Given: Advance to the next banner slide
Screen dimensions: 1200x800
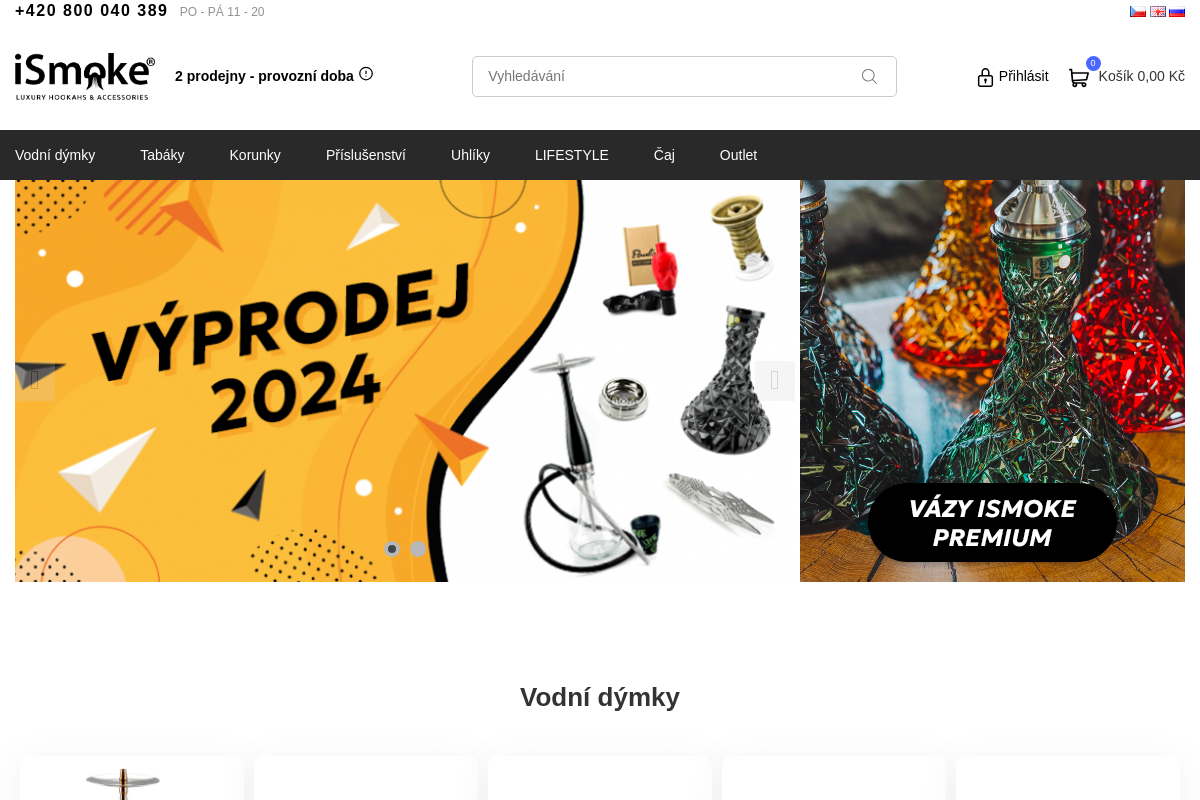Looking at the screenshot, I should click(775, 381).
